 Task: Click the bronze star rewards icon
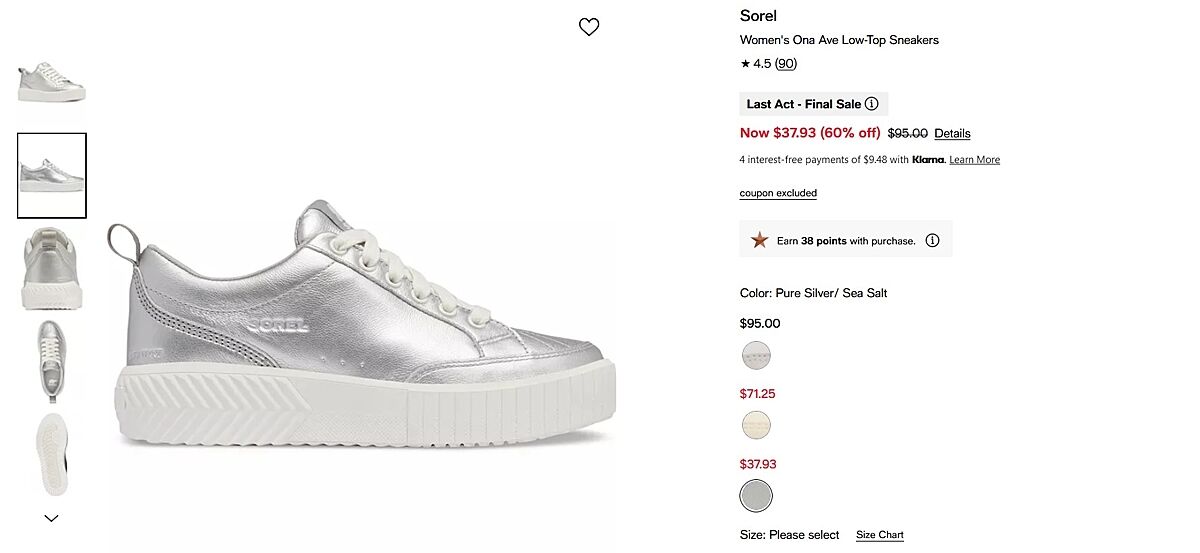pos(760,240)
